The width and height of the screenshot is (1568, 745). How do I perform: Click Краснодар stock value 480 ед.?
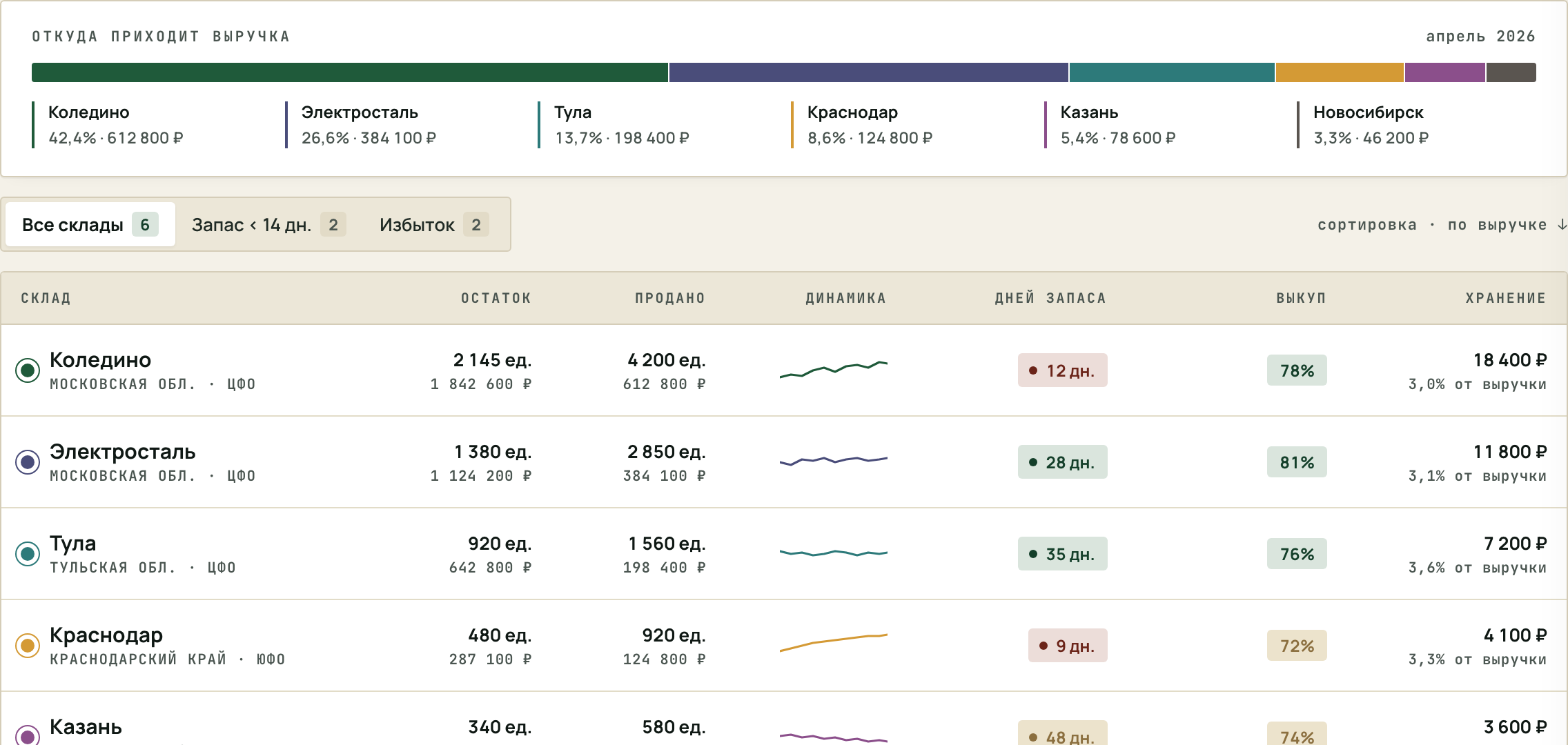click(x=500, y=635)
